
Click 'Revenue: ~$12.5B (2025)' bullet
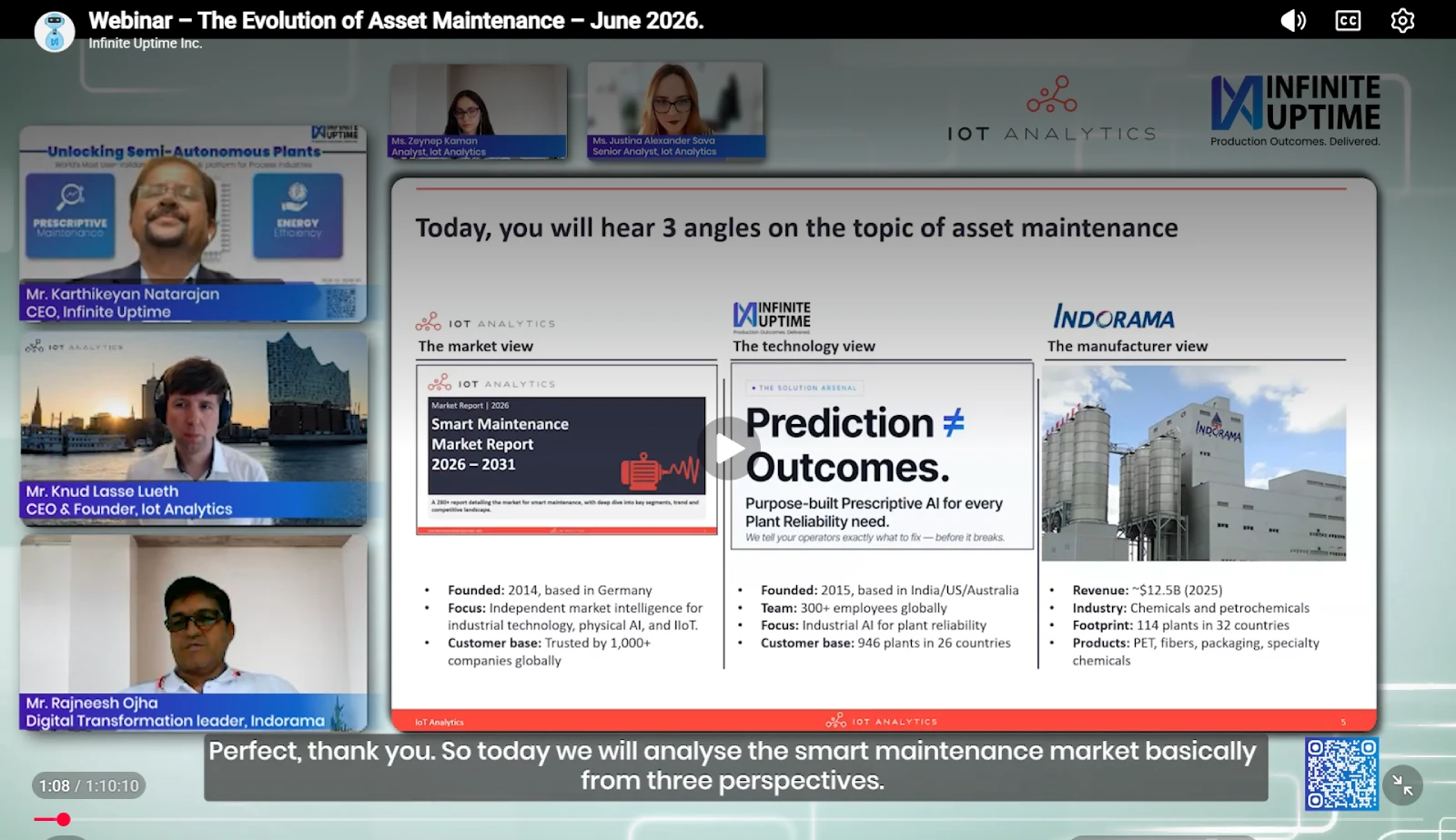pos(1148,590)
